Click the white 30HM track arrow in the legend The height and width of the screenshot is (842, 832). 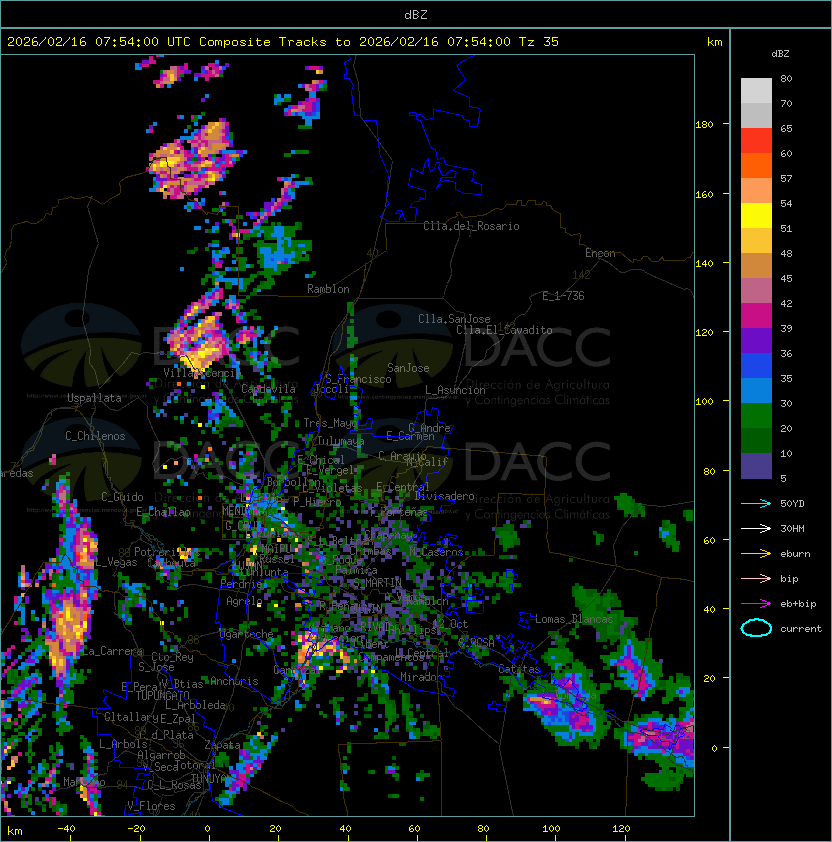(756, 529)
